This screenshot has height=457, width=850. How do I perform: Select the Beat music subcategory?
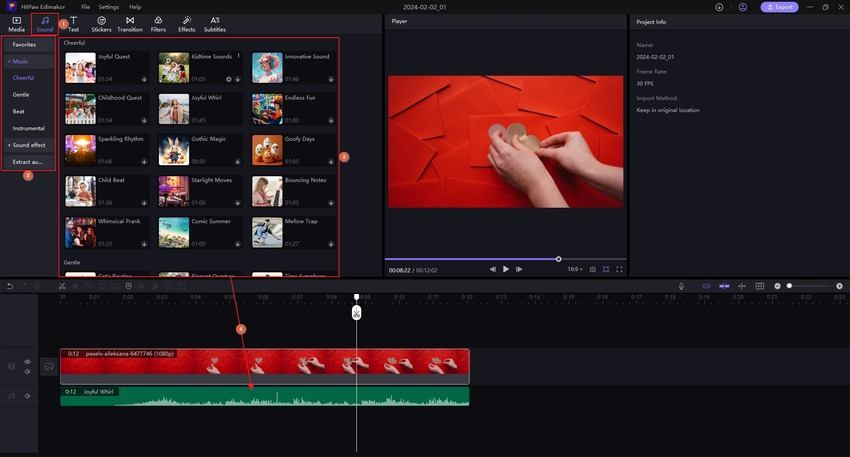pyautogui.click(x=18, y=111)
